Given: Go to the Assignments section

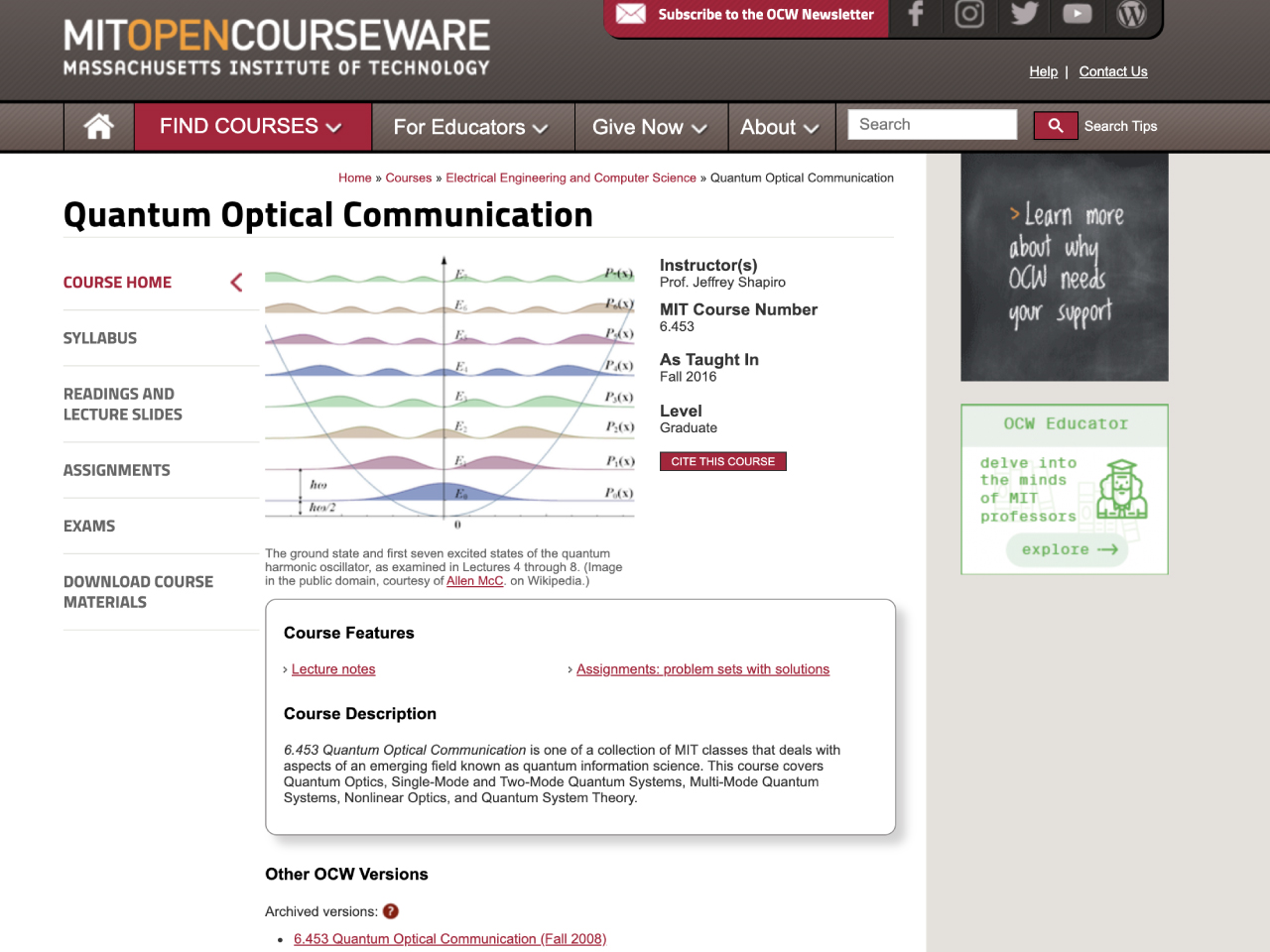Looking at the screenshot, I should point(117,470).
